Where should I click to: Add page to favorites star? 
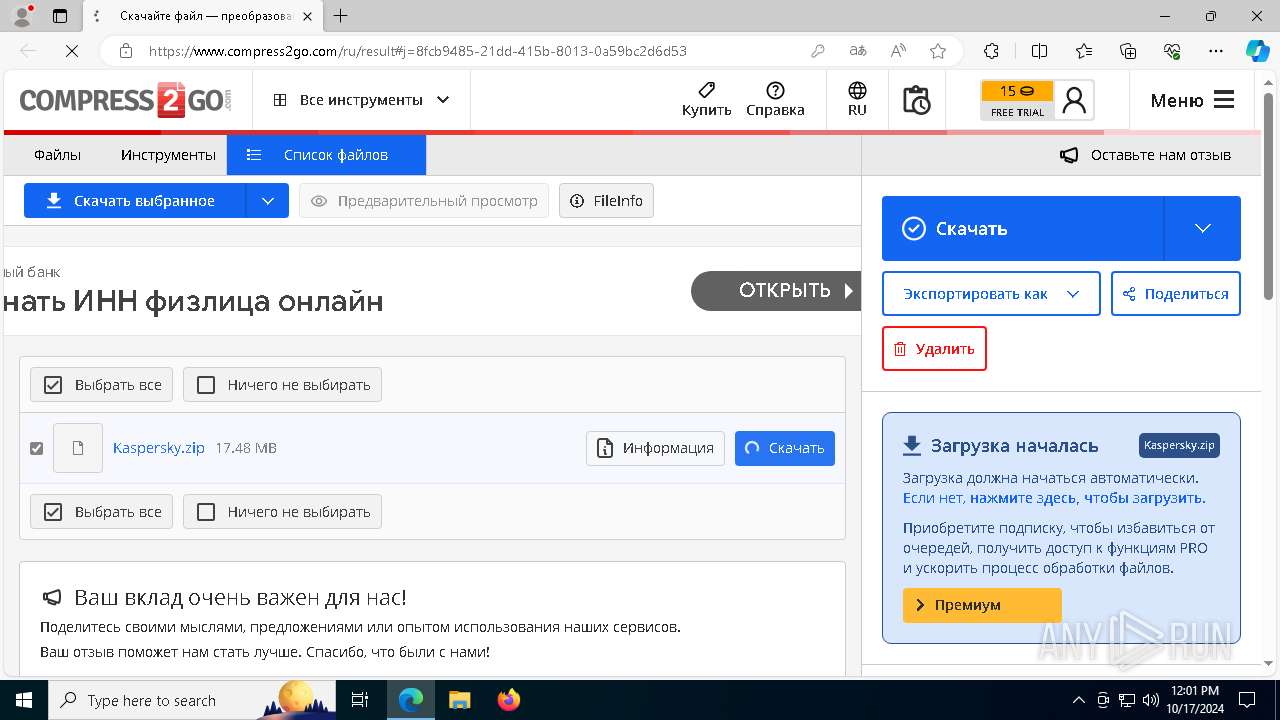[x=938, y=51]
